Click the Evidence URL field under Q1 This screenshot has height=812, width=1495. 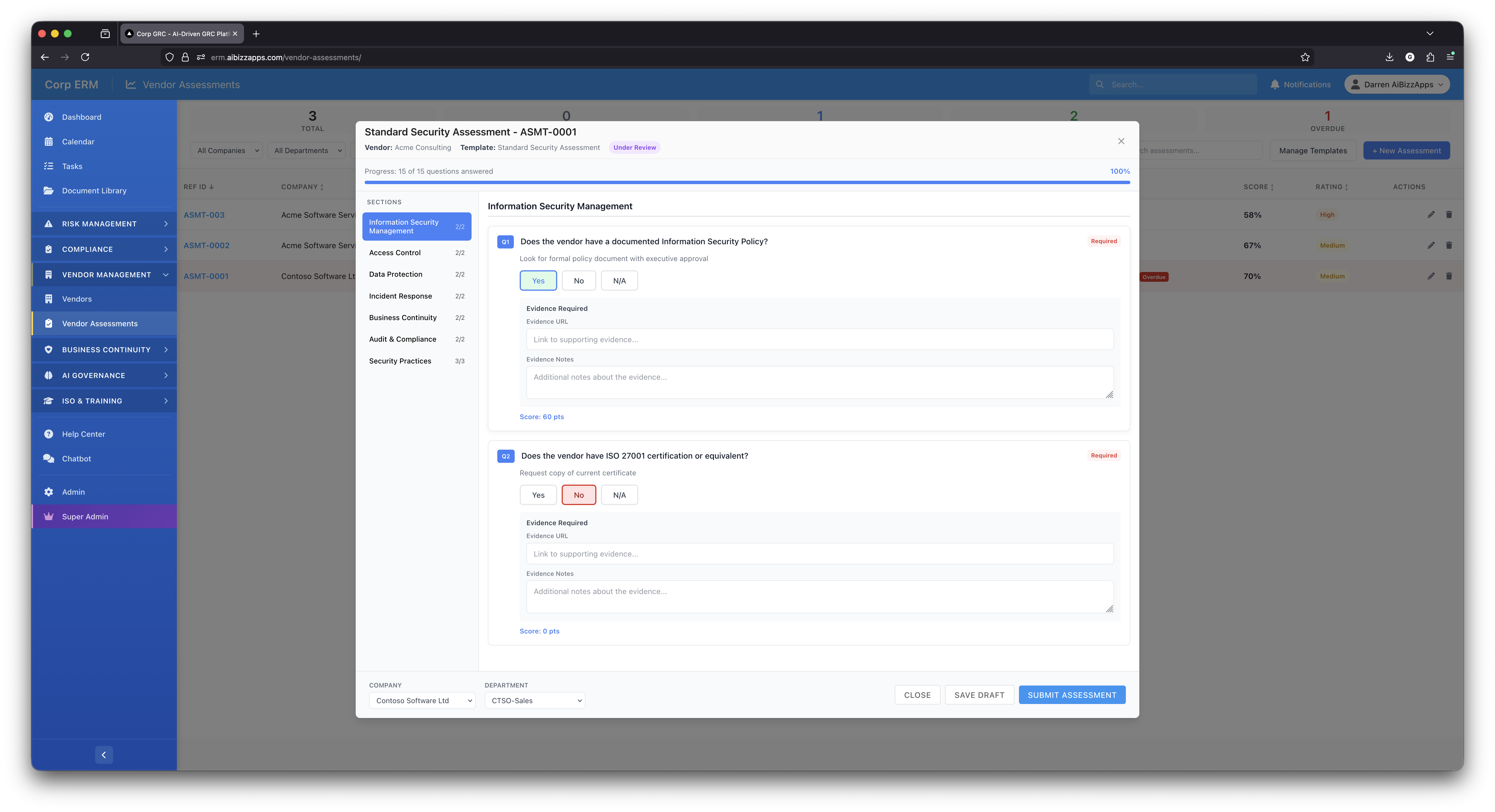point(819,339)
